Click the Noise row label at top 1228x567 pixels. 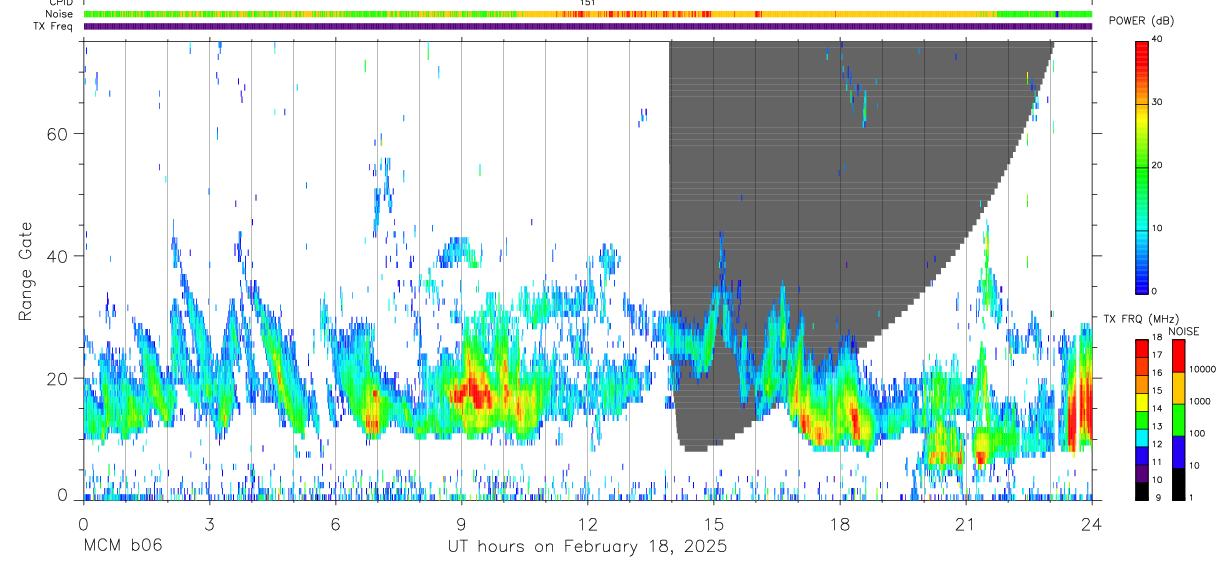point(59,14)
